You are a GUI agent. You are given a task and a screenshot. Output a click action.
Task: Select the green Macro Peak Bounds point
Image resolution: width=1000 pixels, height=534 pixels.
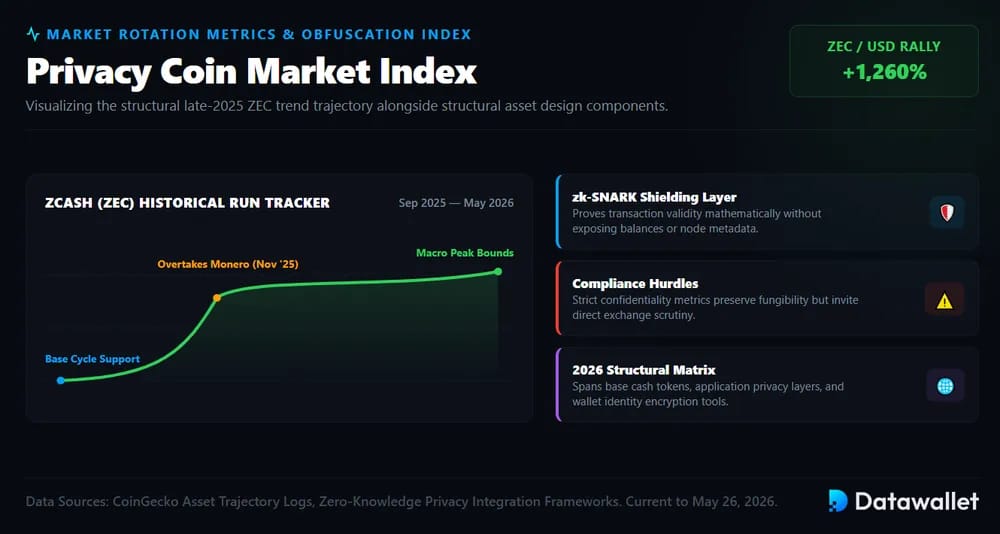click(x=498, y=272)
